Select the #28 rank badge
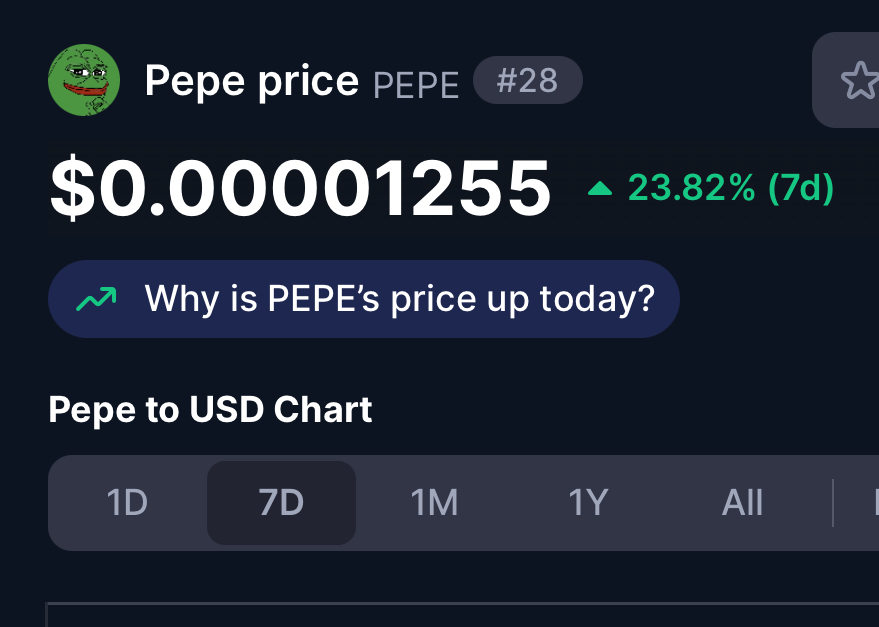The width and height of the screenshot is (879, 627). (x=528, y=80)
